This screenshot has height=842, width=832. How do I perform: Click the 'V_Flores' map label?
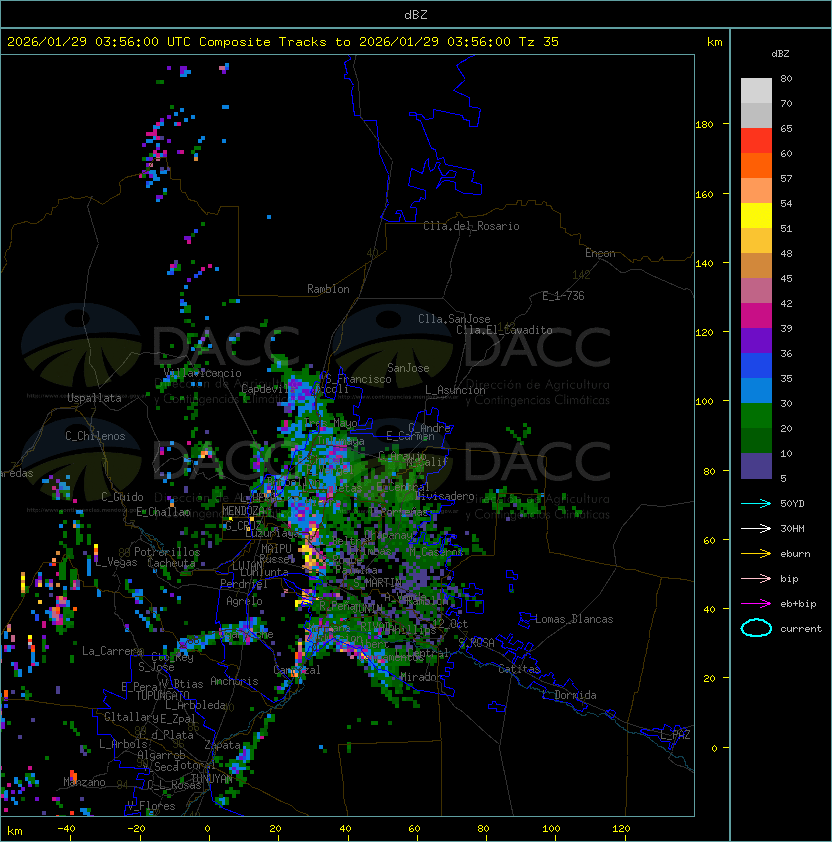click(151, 805)
